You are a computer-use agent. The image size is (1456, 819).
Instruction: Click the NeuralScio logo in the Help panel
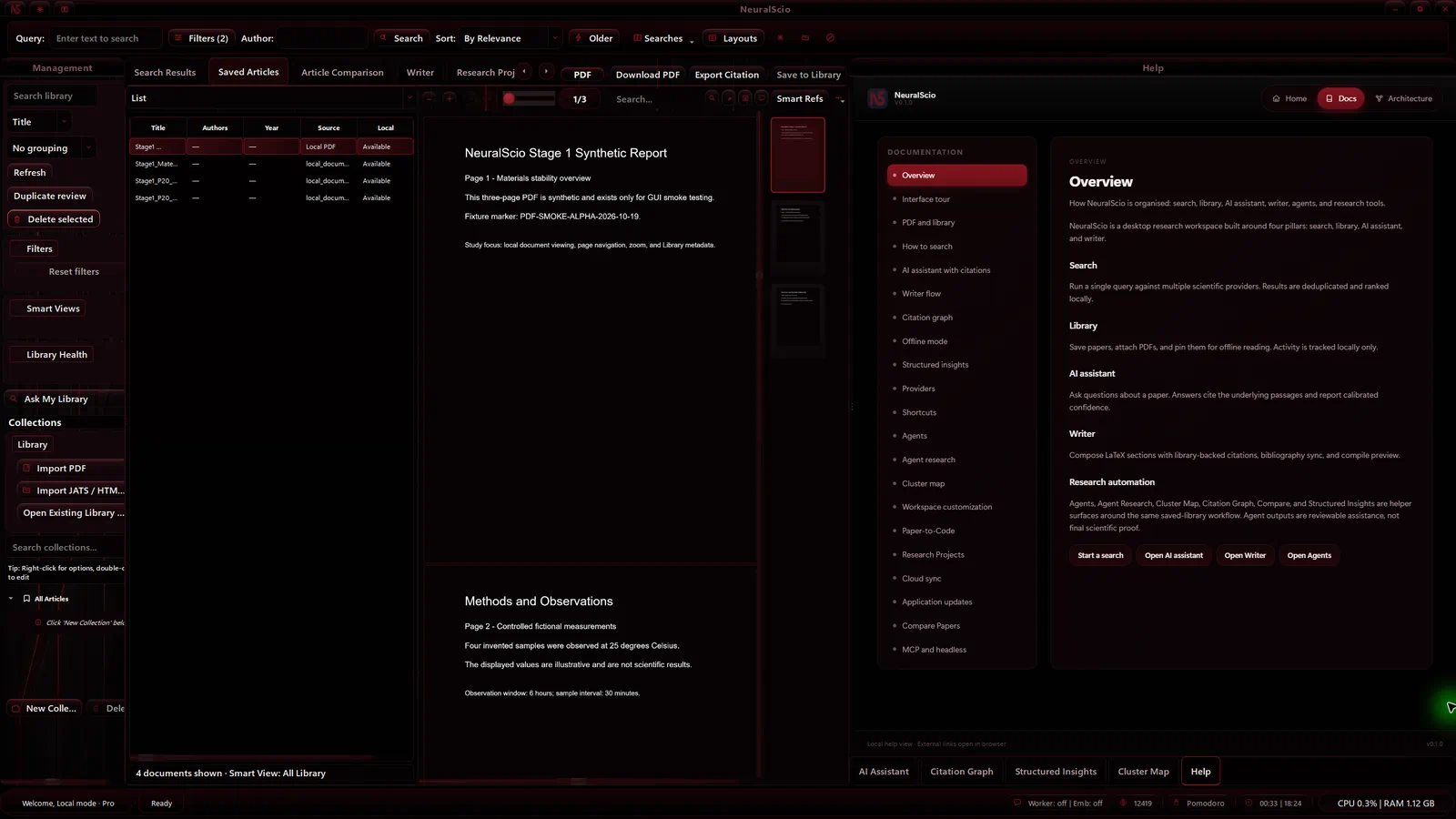[x=877, y=98]
